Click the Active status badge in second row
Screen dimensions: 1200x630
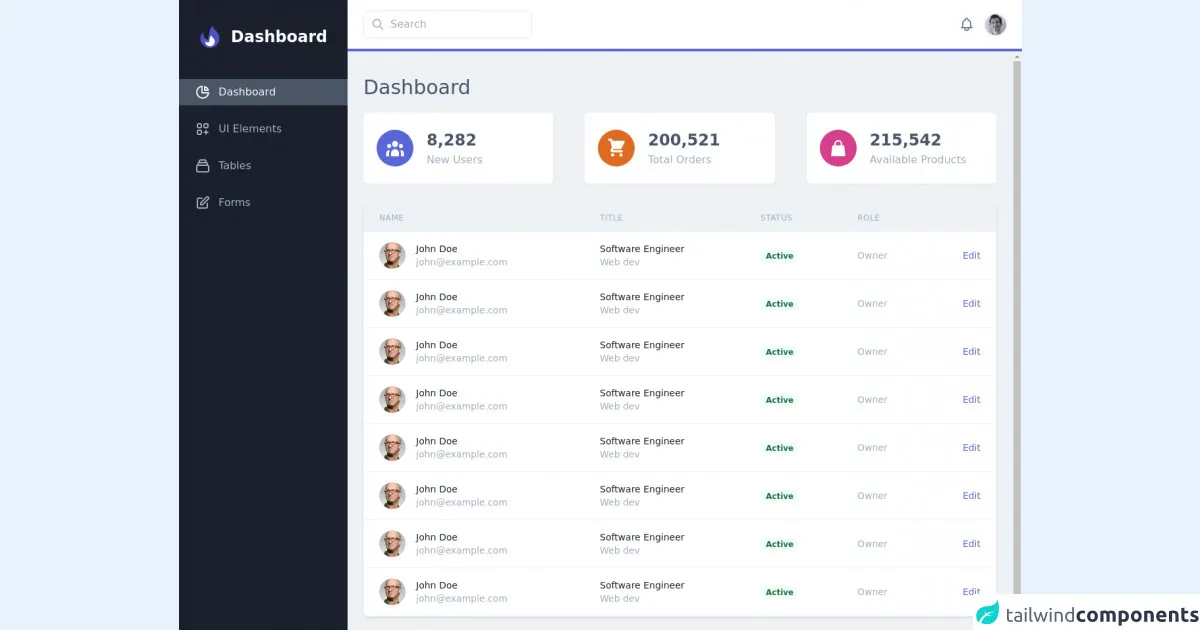point(779,304)
